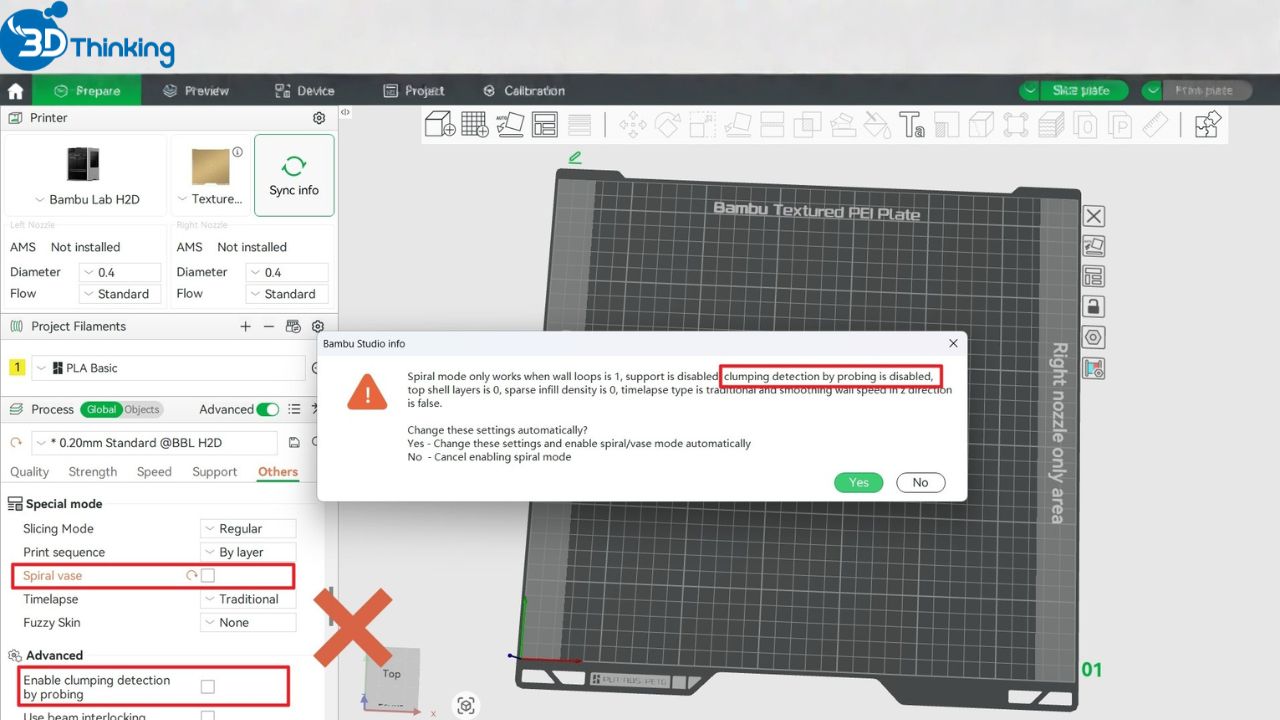
Task: Click the plate lock icon
Action: coord(1094,307)
